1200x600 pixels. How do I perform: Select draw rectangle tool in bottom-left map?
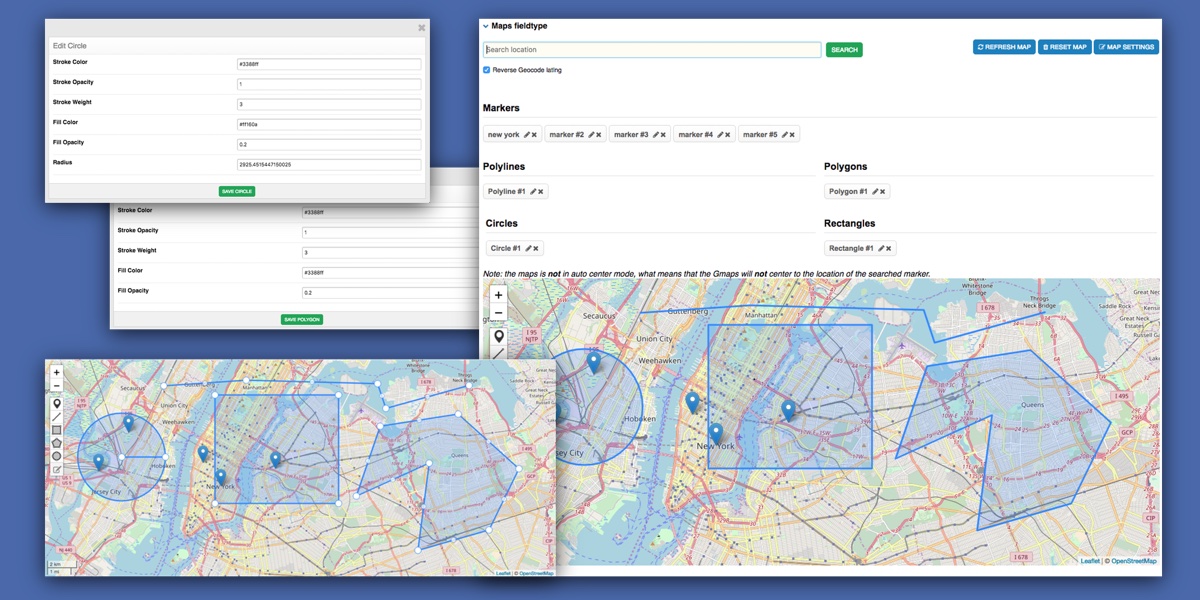[56, 430]
